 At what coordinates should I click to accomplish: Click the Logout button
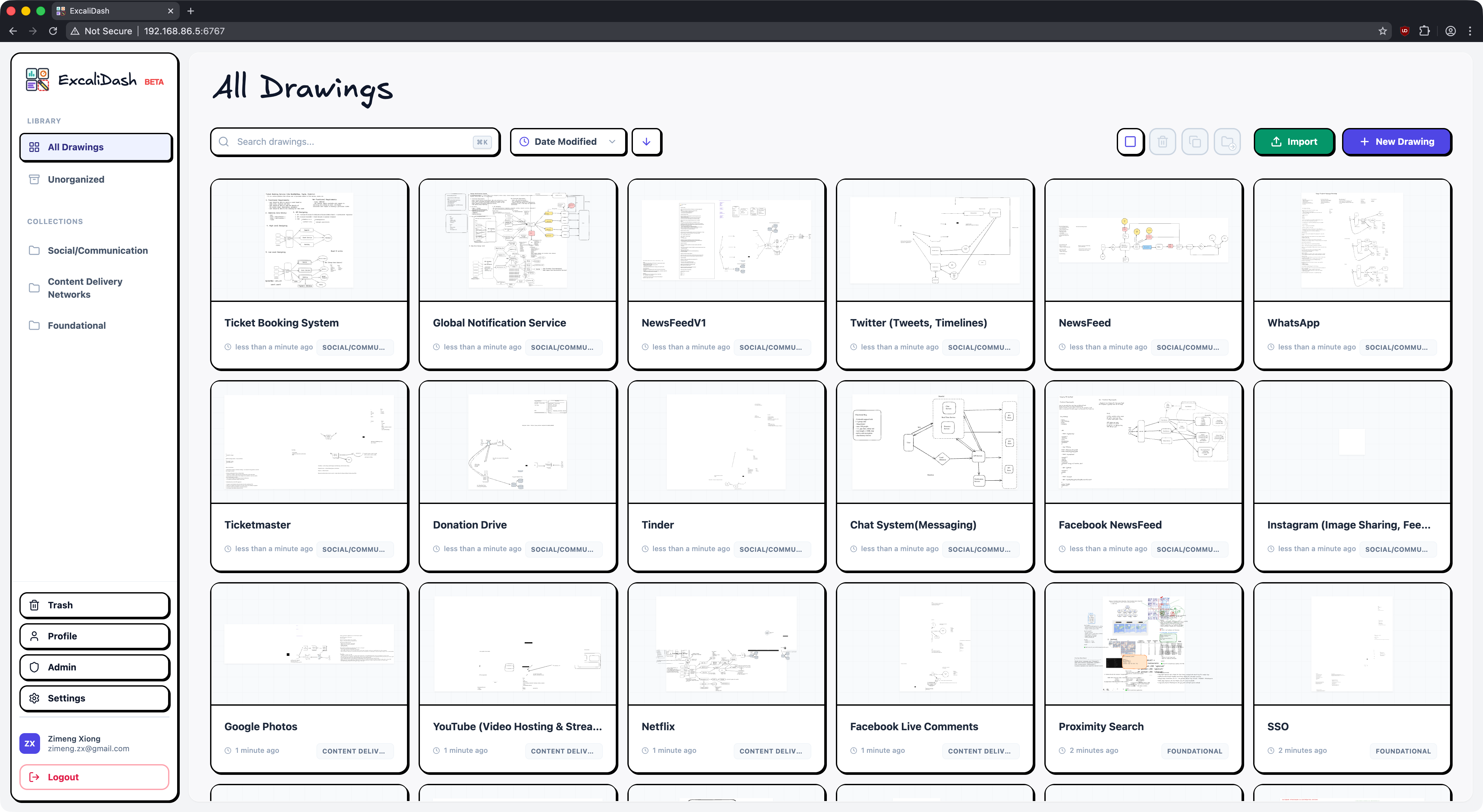(94, 777)
